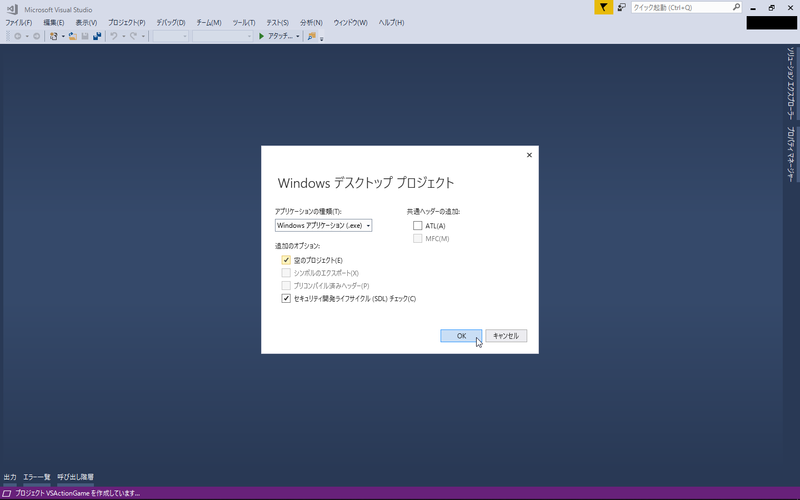Click the Visual Studio logo icon
Viewport: 800px width, 500px height.
coord(12,9)
